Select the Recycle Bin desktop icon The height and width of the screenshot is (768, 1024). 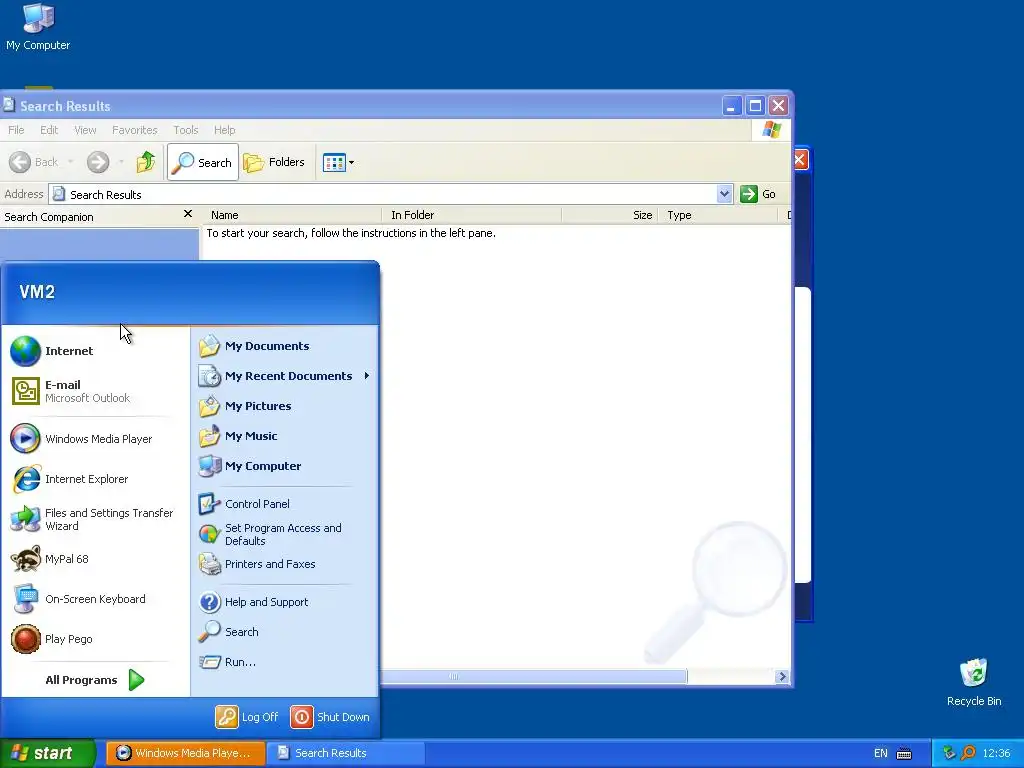(974, 682)
